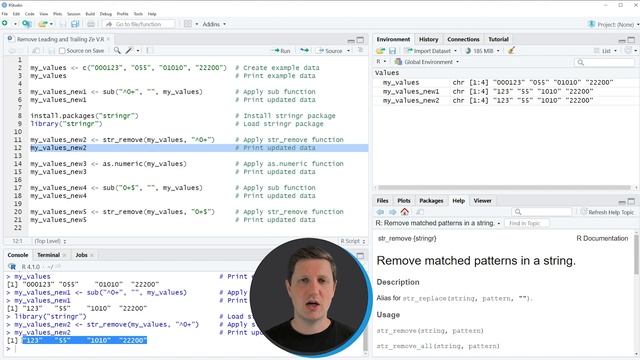
Task: Open the Global Environment dropdown
Action: (427, 62)
